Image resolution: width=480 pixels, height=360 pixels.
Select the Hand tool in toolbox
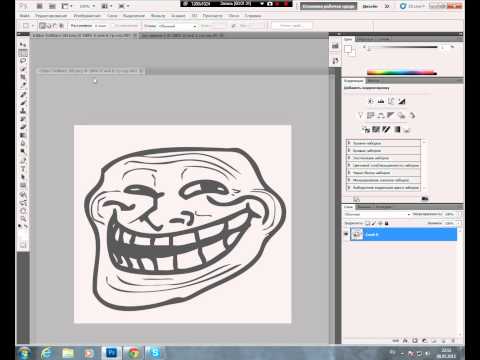(x=23, y=211)
